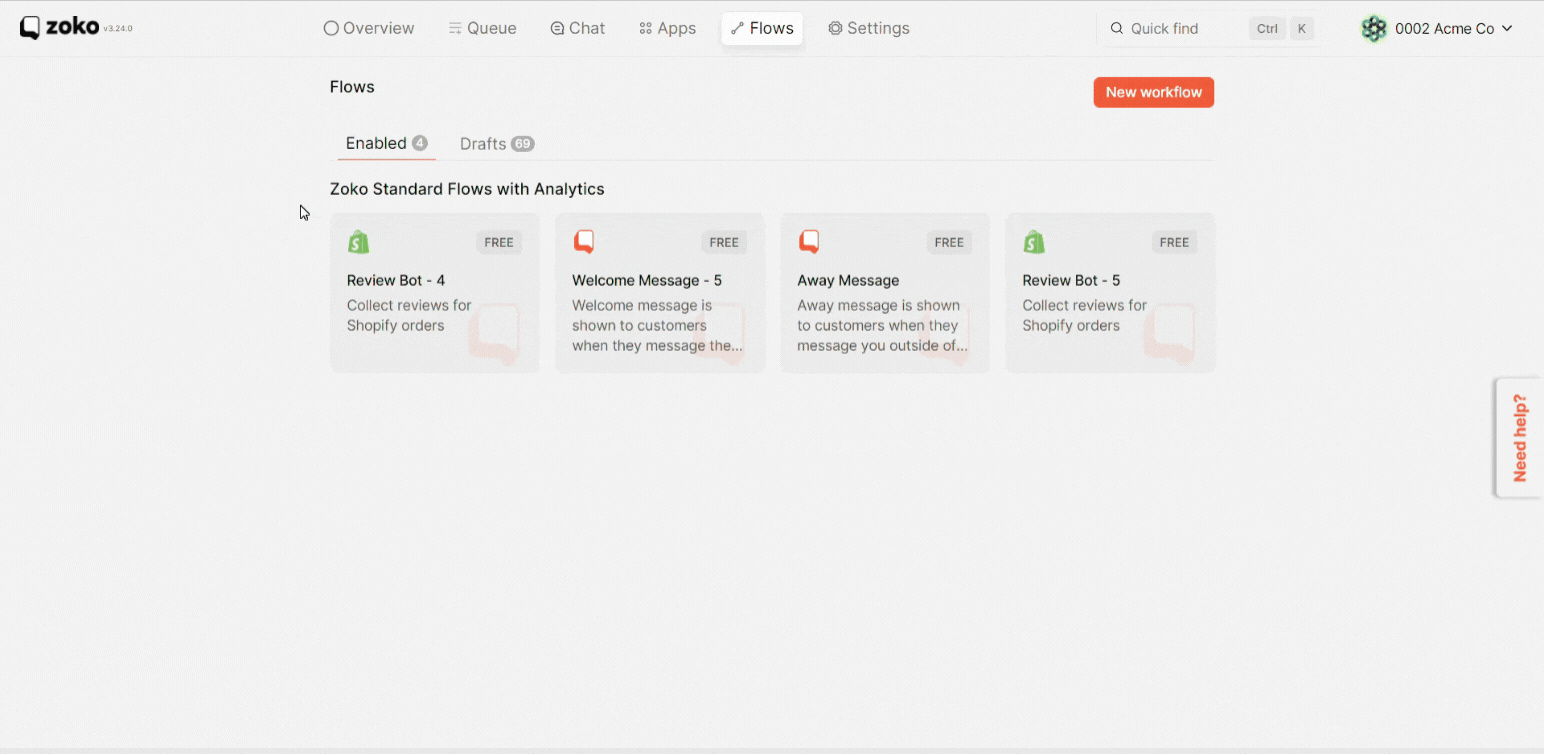Click Shopify icon on Review Bot - 5
Image resolution: width=1544 pixels, height=754 pixels.
point(1034,242)
